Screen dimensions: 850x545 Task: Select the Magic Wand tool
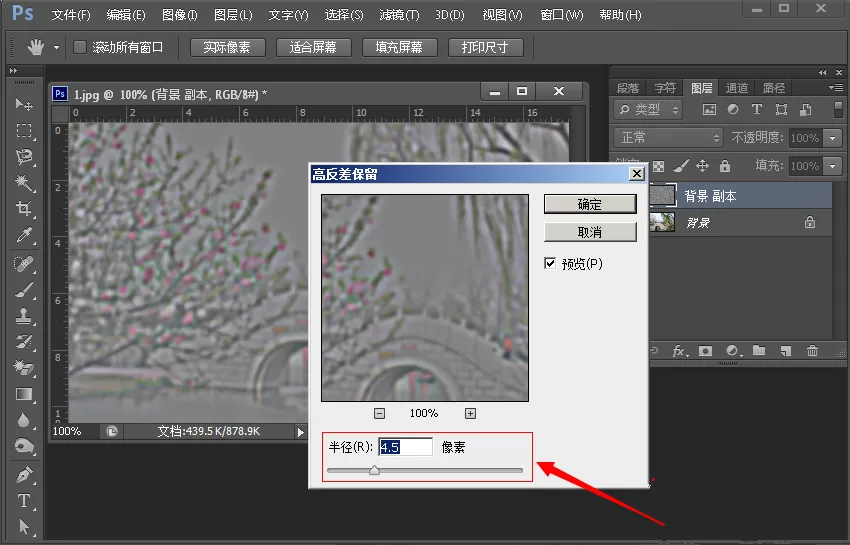click(24, 182)
